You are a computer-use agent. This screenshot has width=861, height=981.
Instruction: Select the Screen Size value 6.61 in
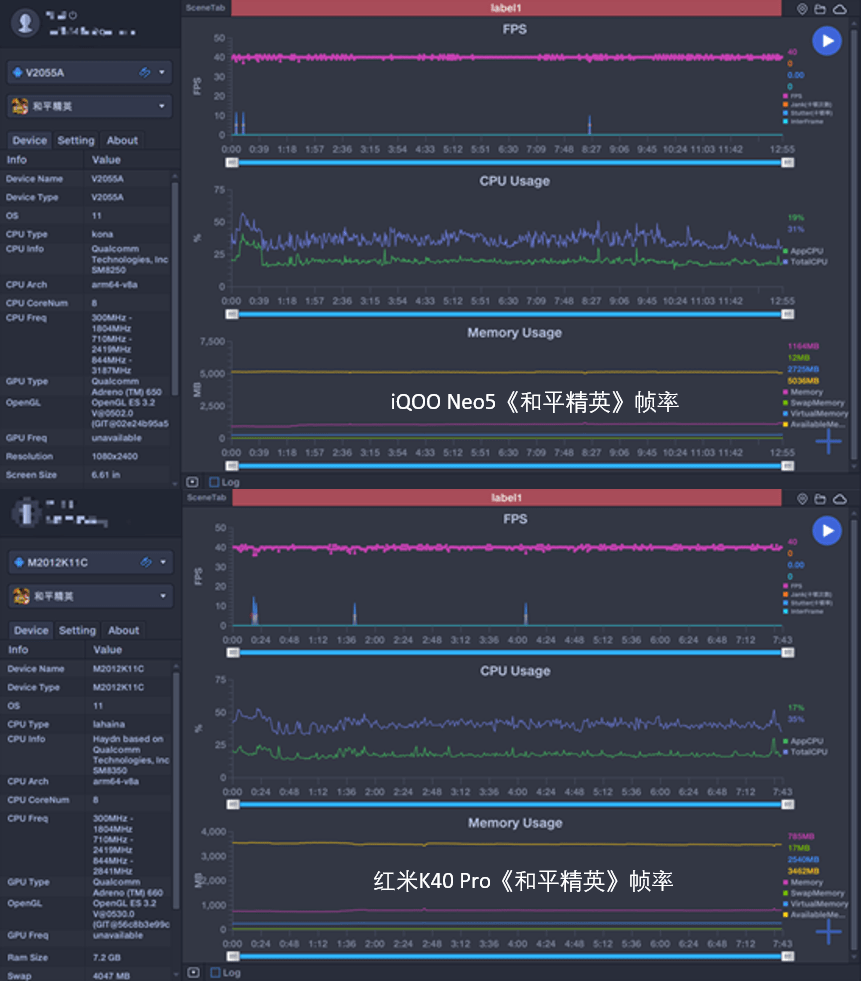106,475
